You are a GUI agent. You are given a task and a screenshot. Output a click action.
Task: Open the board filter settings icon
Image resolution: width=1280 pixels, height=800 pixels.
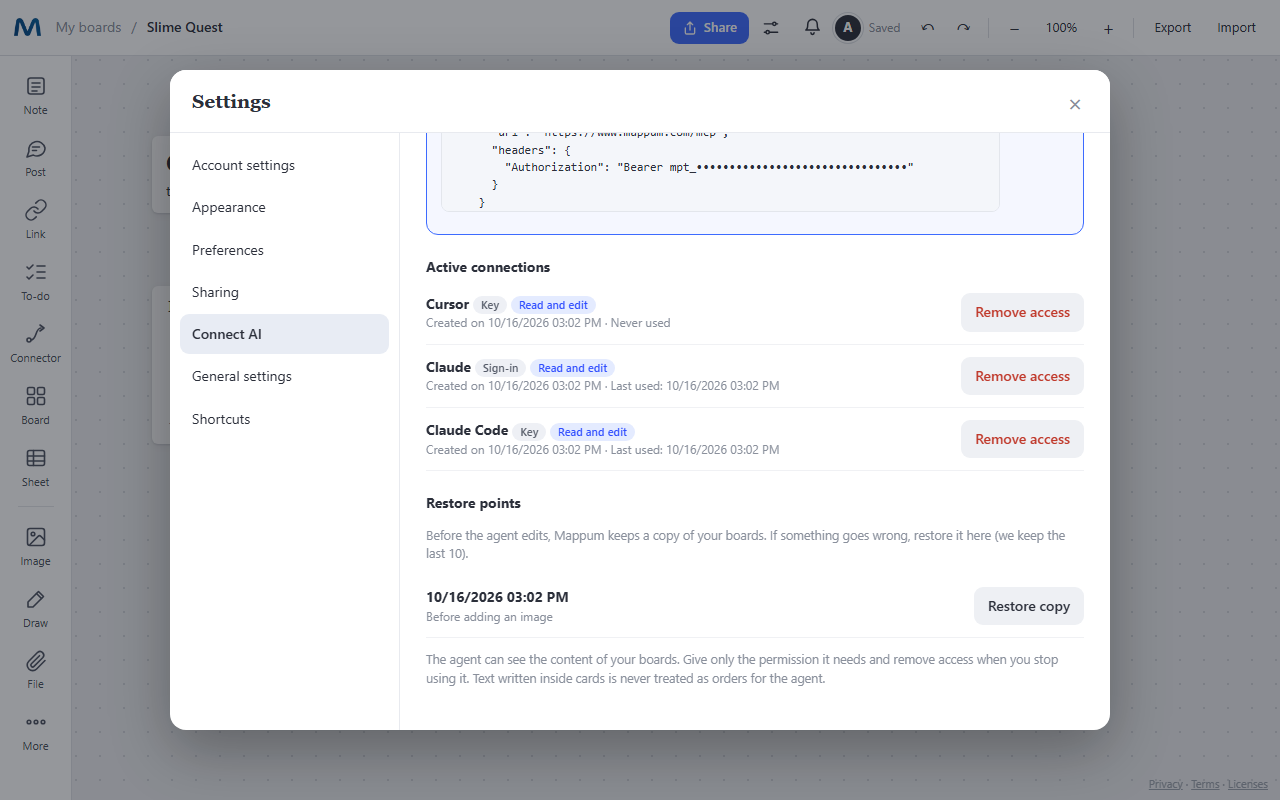[771, 28]
